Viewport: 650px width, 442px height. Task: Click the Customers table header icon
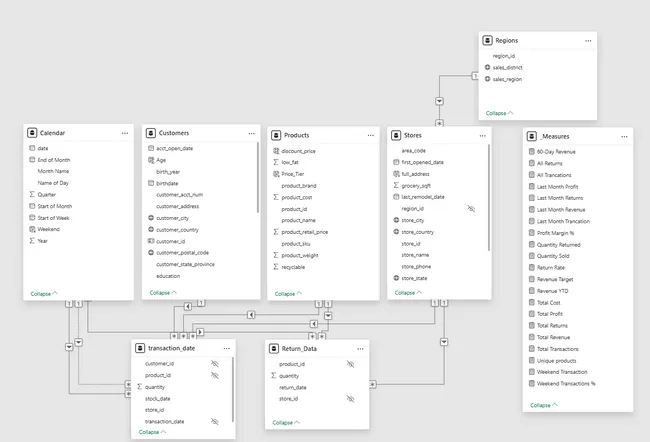point(151,133)
